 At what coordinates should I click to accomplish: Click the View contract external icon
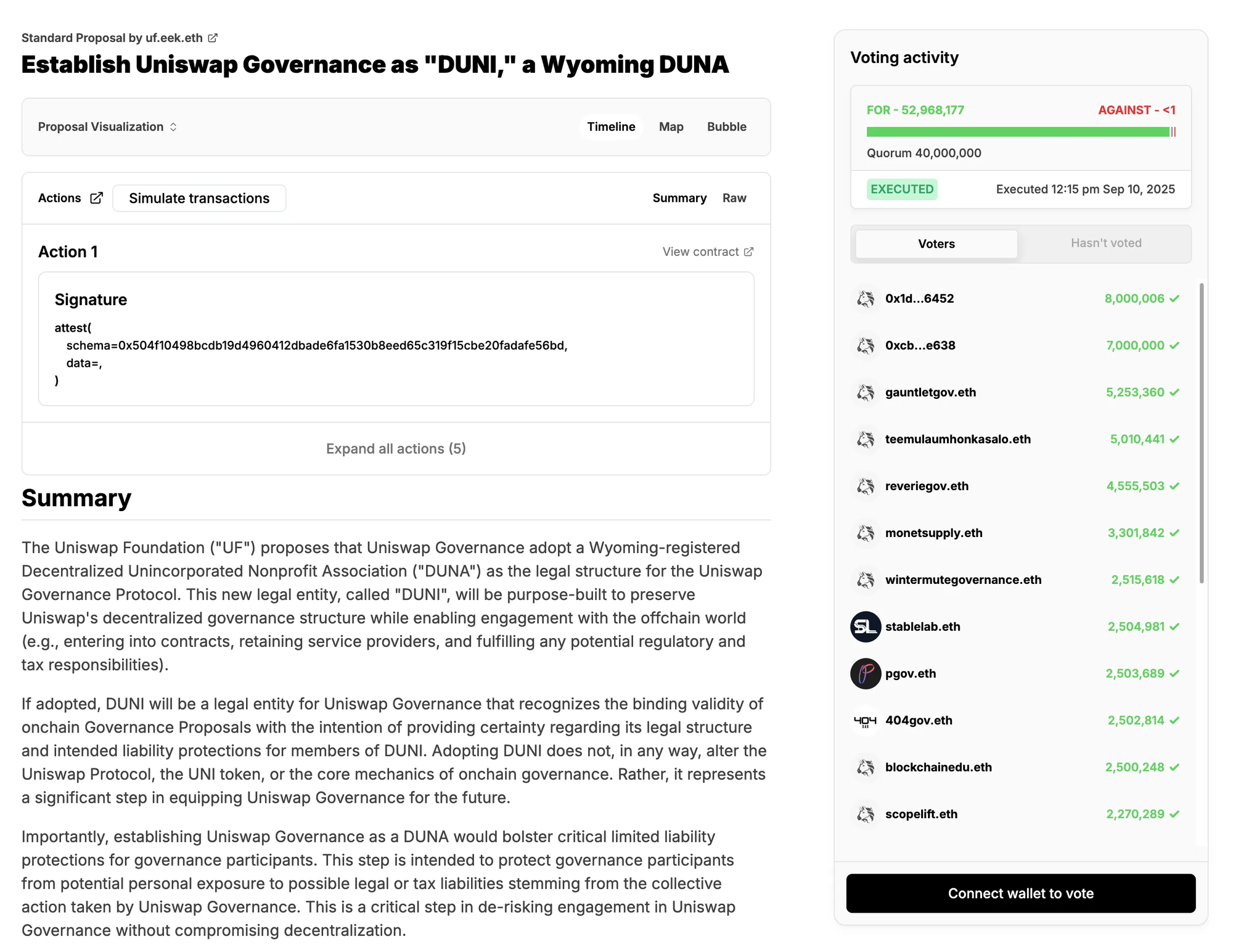pos(748,252)
